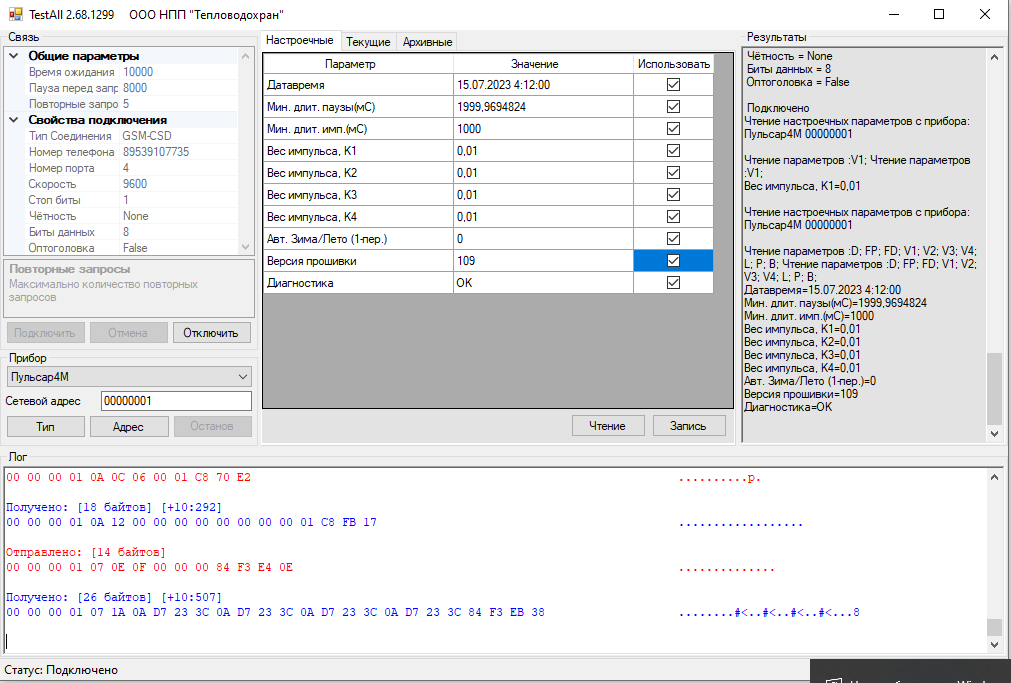1011x683 pixels.
Task: Click the Получено: [26 байтов] log line
Action: (113, 597)
